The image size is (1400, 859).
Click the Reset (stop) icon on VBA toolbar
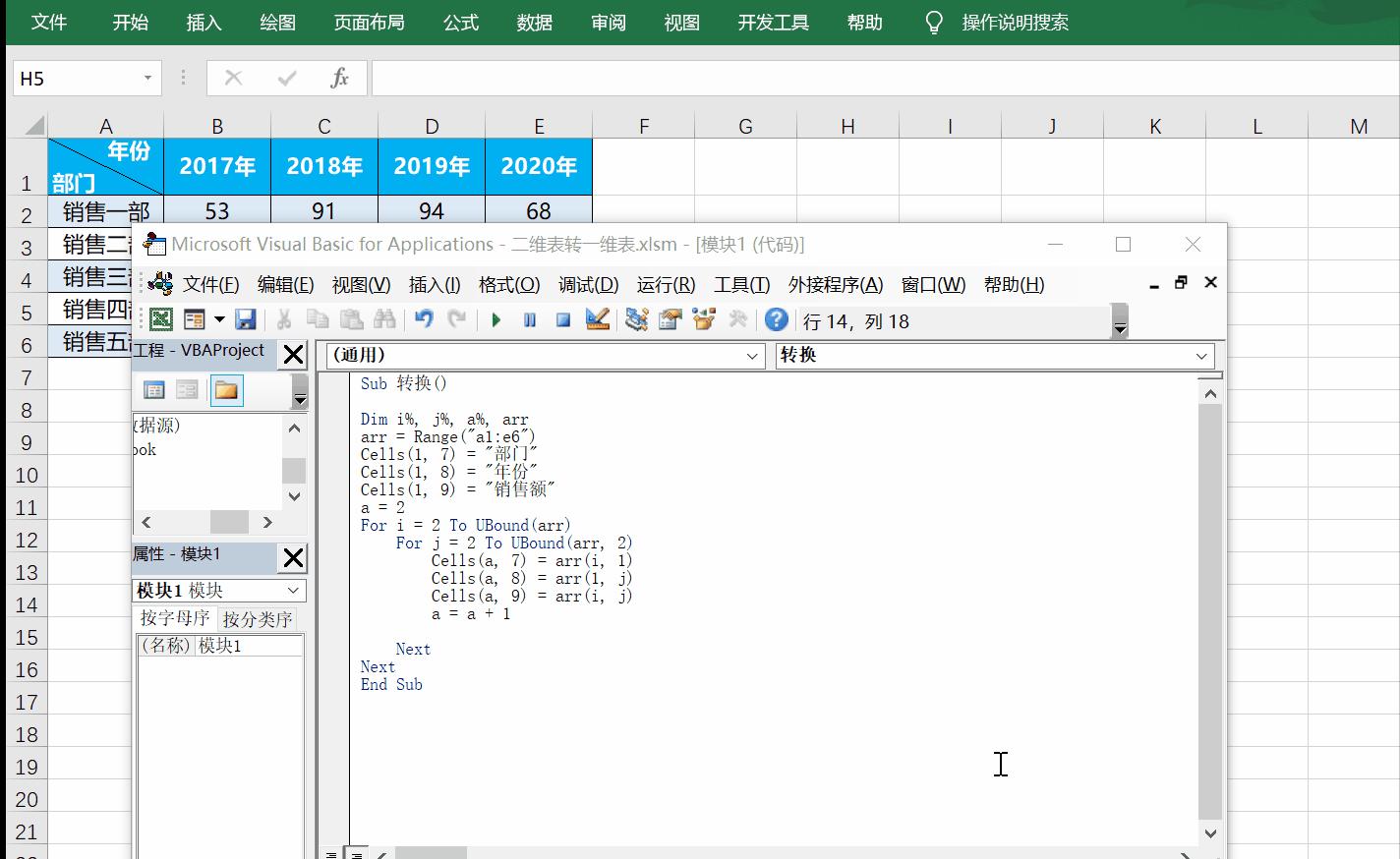click(562, 319)
